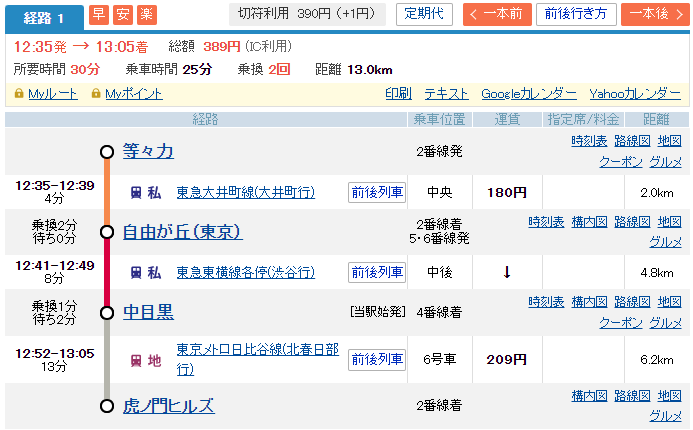Open Myポイント with lock icon
Image resolution: width=693 pixels, height=430 pixels.
click(126, 94)
